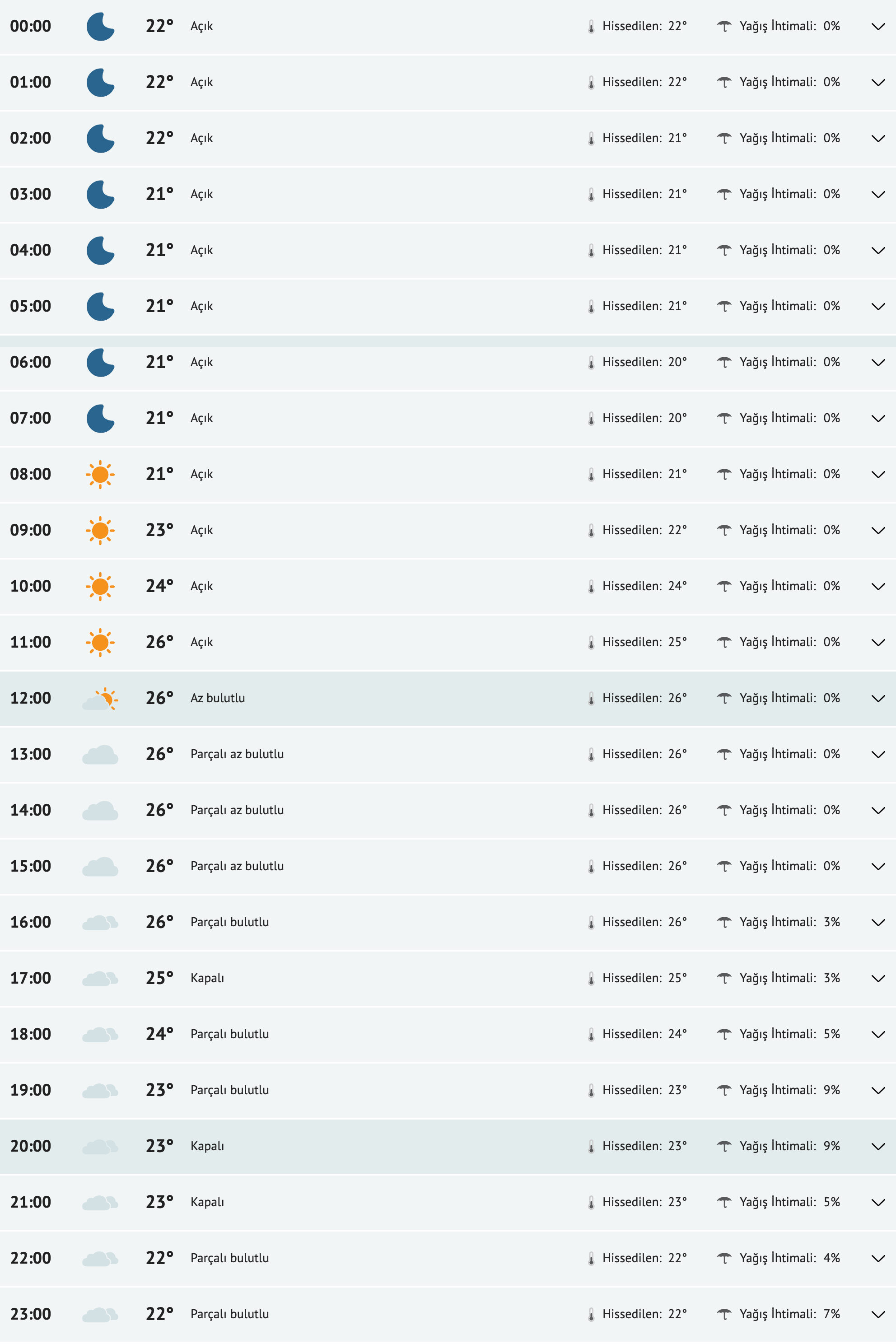
Task: Show details for 06:00 using chevron
Action: coord(878,362)
